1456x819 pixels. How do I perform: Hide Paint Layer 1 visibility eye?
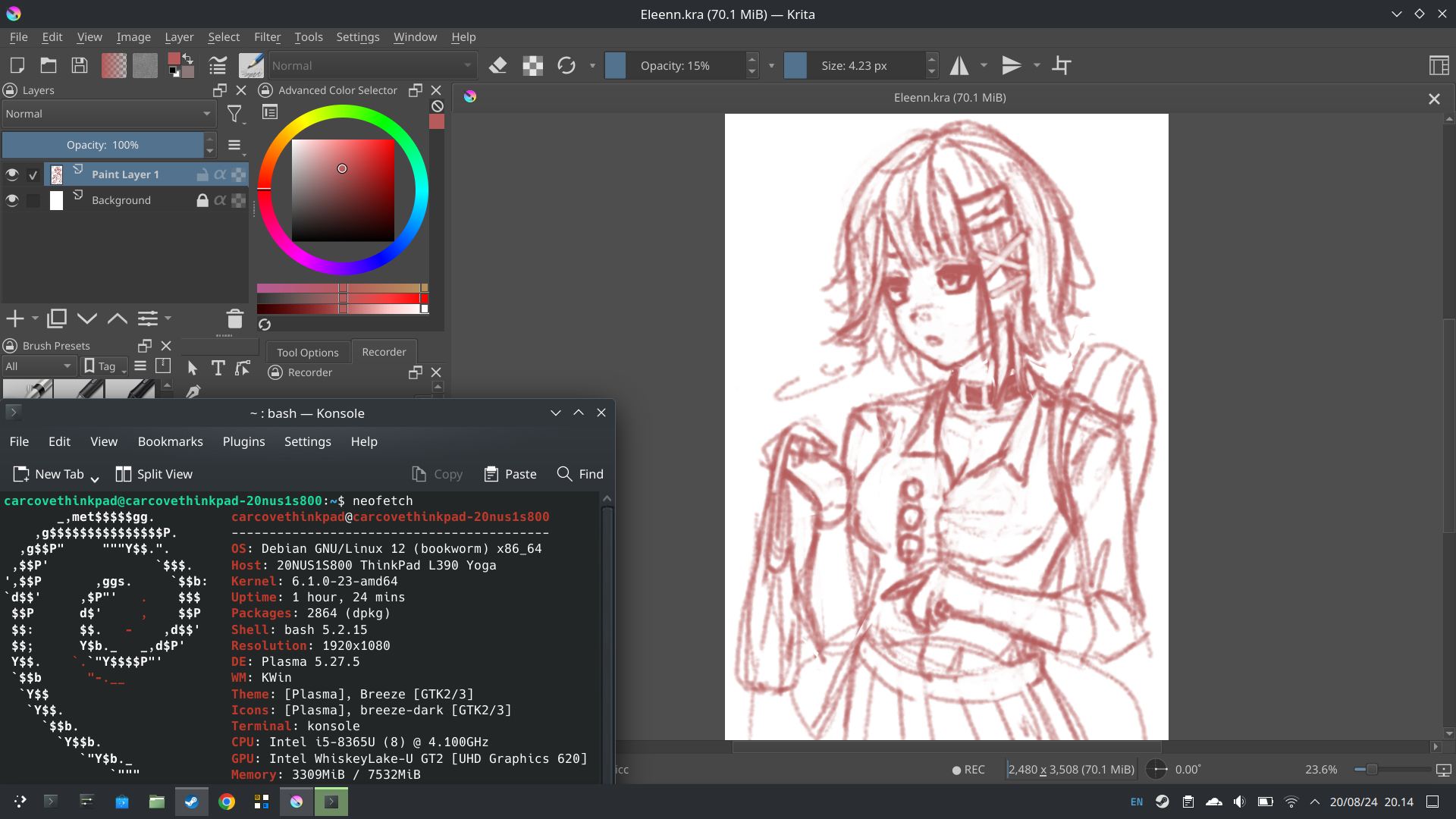click(x=12, y=174)
